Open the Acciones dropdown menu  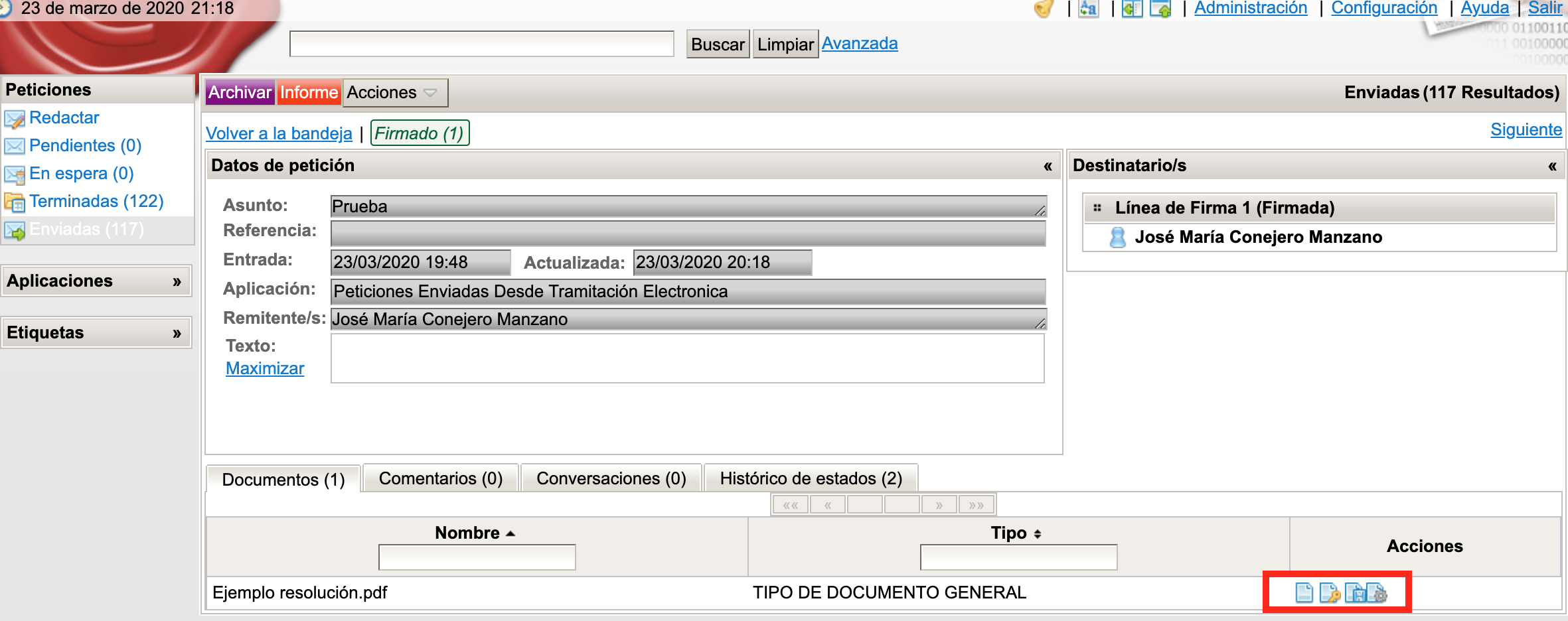tap(394, 93)
